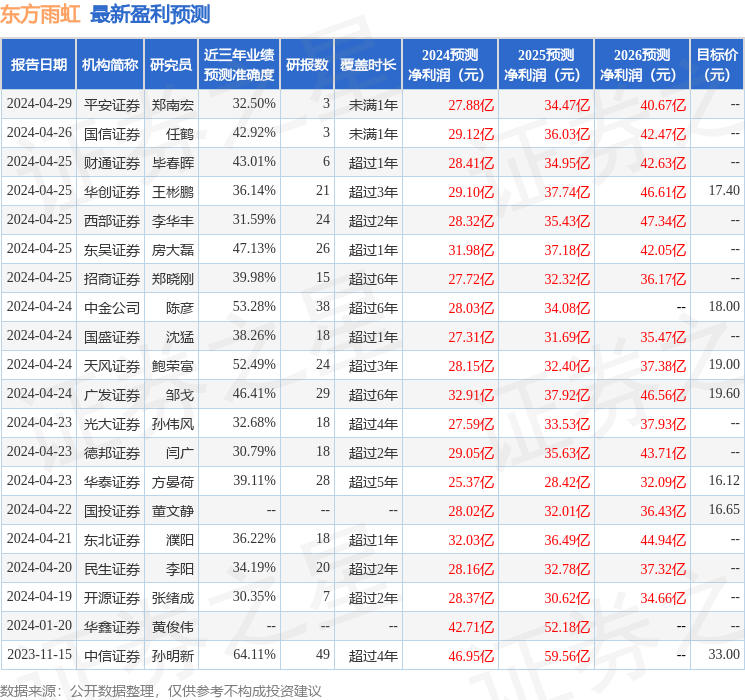The image size is (745, 700).
Task: Click the 覆盖时长 column header
Action: pos(368,64)
